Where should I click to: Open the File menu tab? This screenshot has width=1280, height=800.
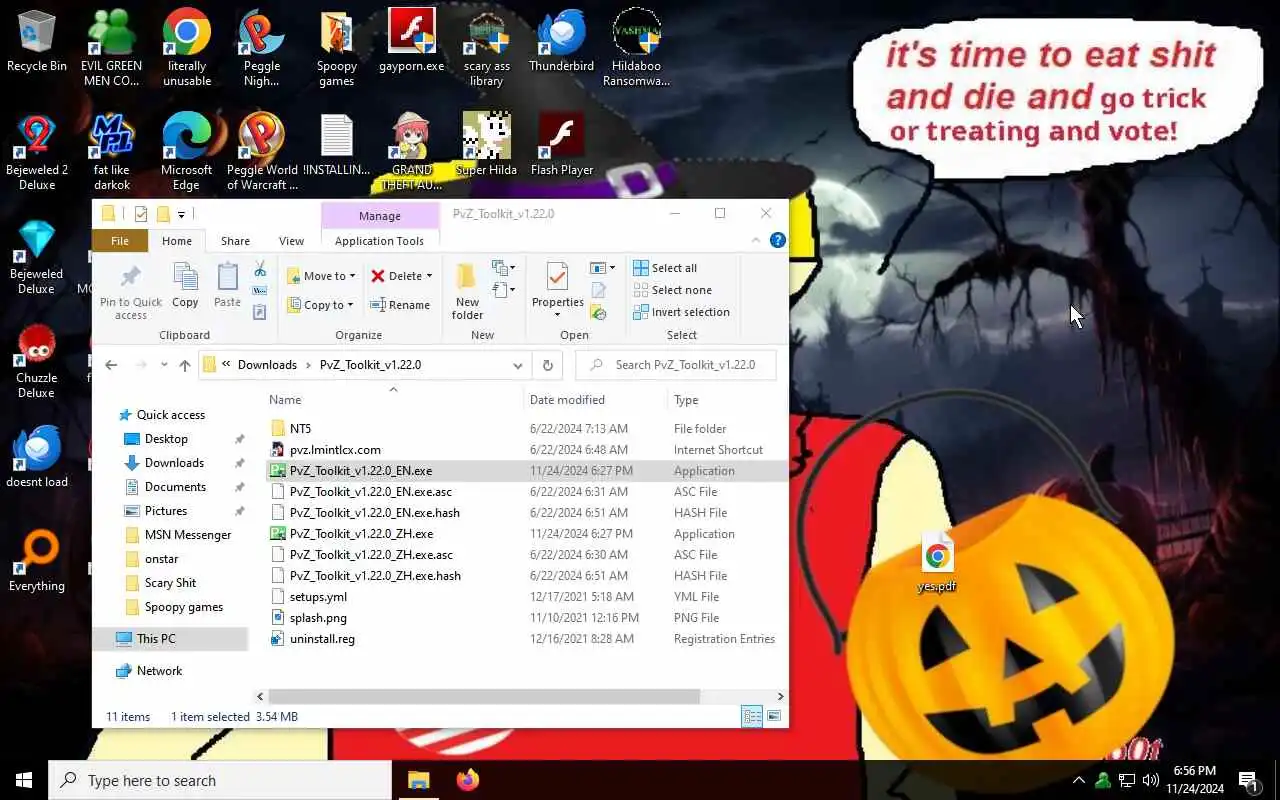click(x=119, y=241)
